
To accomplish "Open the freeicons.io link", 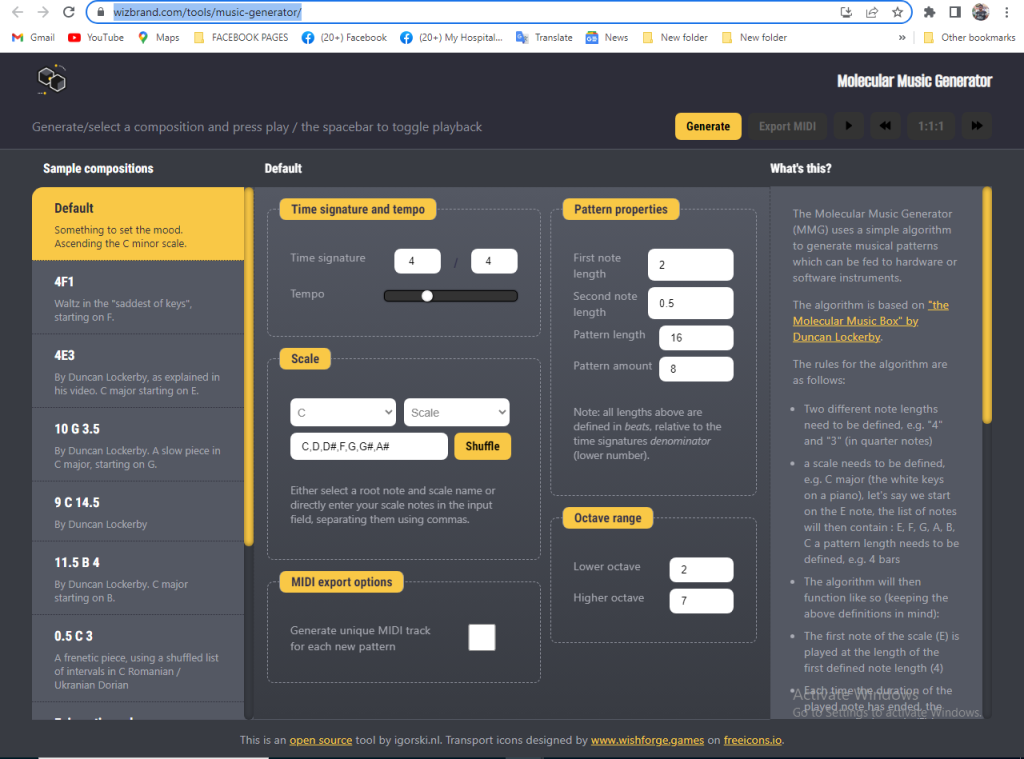I will click(x=752, y=740).
